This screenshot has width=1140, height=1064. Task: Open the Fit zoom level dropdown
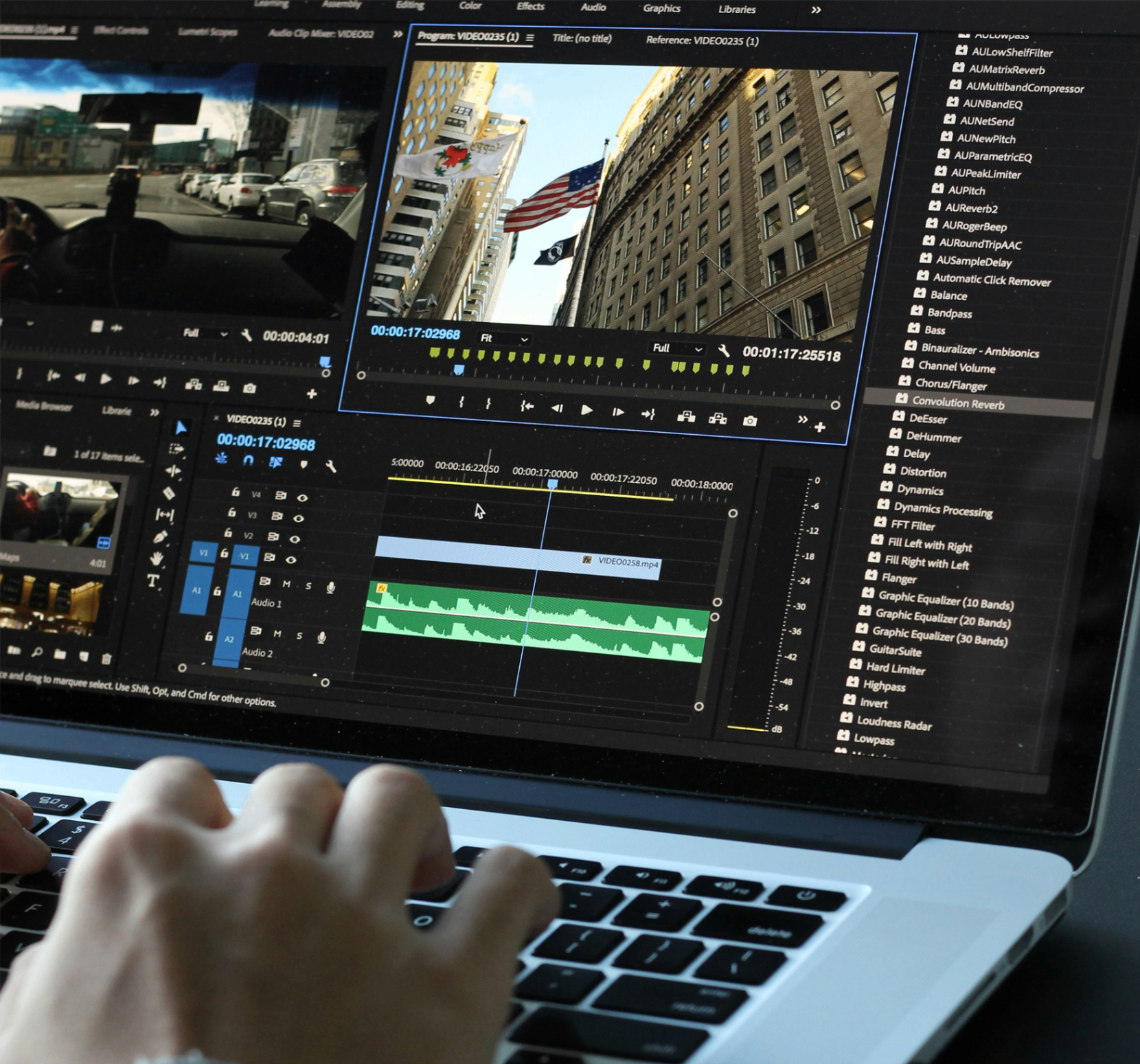504,339
